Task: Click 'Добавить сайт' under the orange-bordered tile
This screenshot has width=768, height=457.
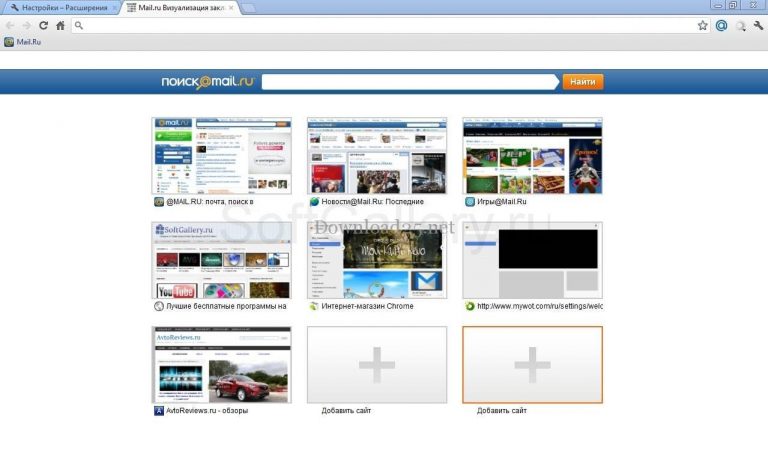Action: pyautogui.click(x=502, y=410)
